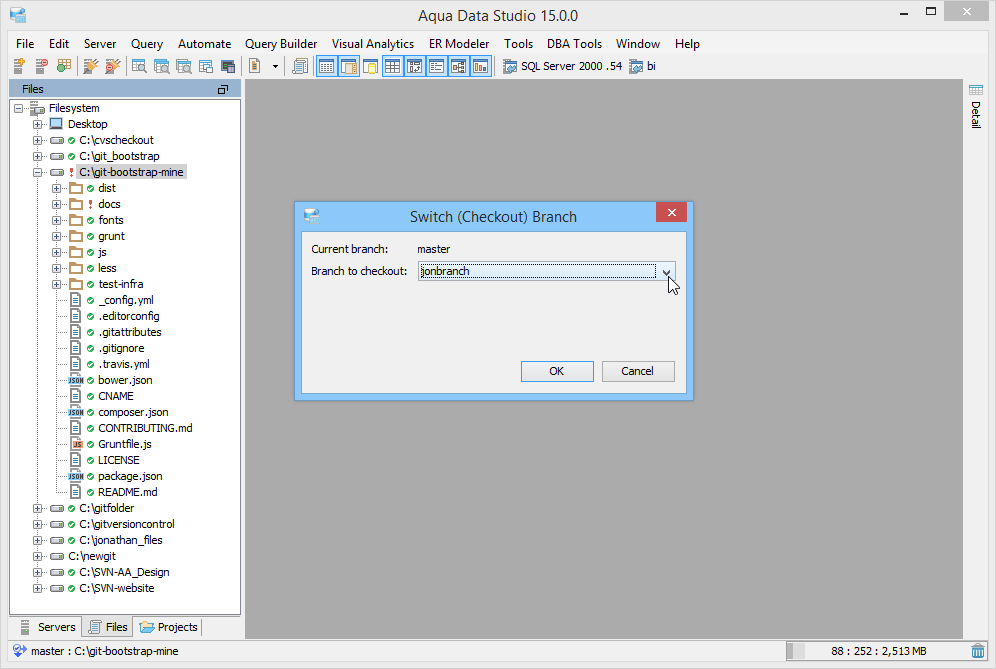This screenshot has height=669, width=996.
Task: Click the connect plug toolbar icon
Action: click(x=91, y=66)
